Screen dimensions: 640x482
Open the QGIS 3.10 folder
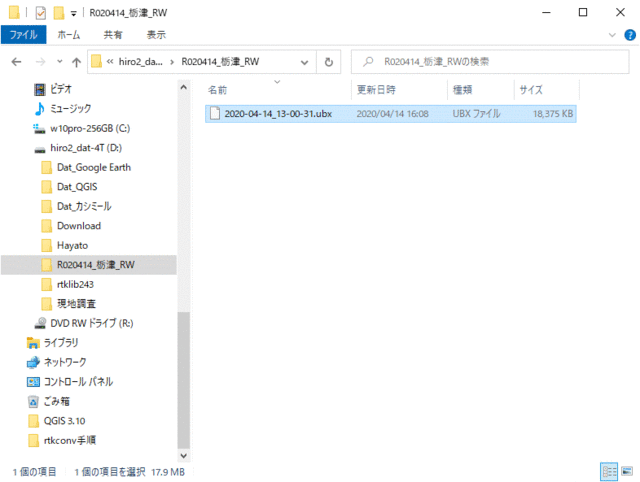coord(64,421)
